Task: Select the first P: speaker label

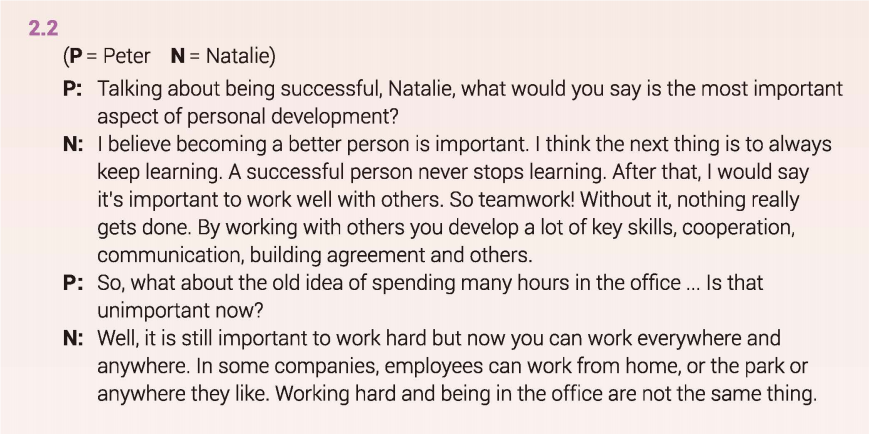Action: 71,88
